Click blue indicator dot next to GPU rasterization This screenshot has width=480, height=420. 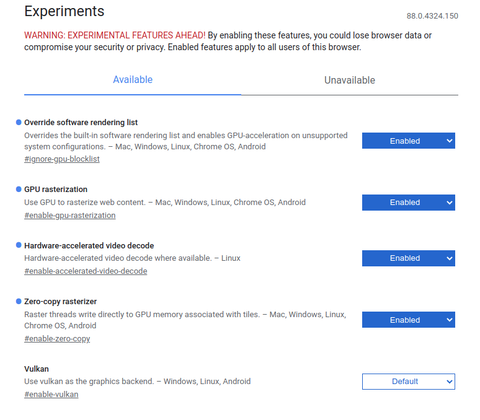(19, 189)
